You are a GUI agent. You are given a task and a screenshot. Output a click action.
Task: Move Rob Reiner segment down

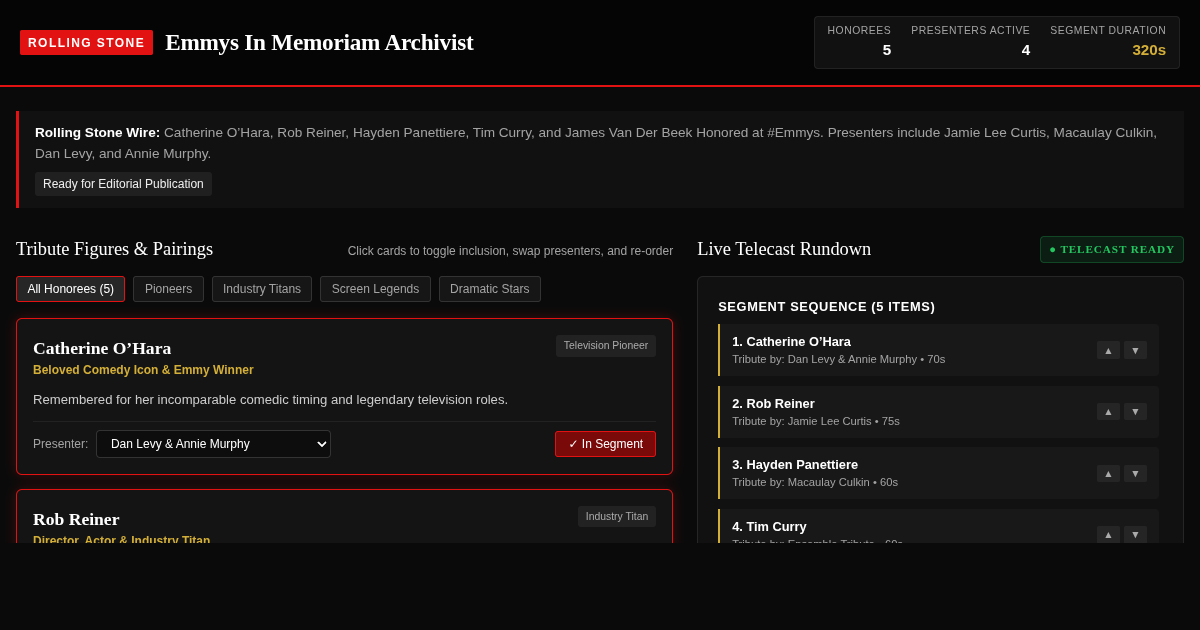(x=1135, y=412)
